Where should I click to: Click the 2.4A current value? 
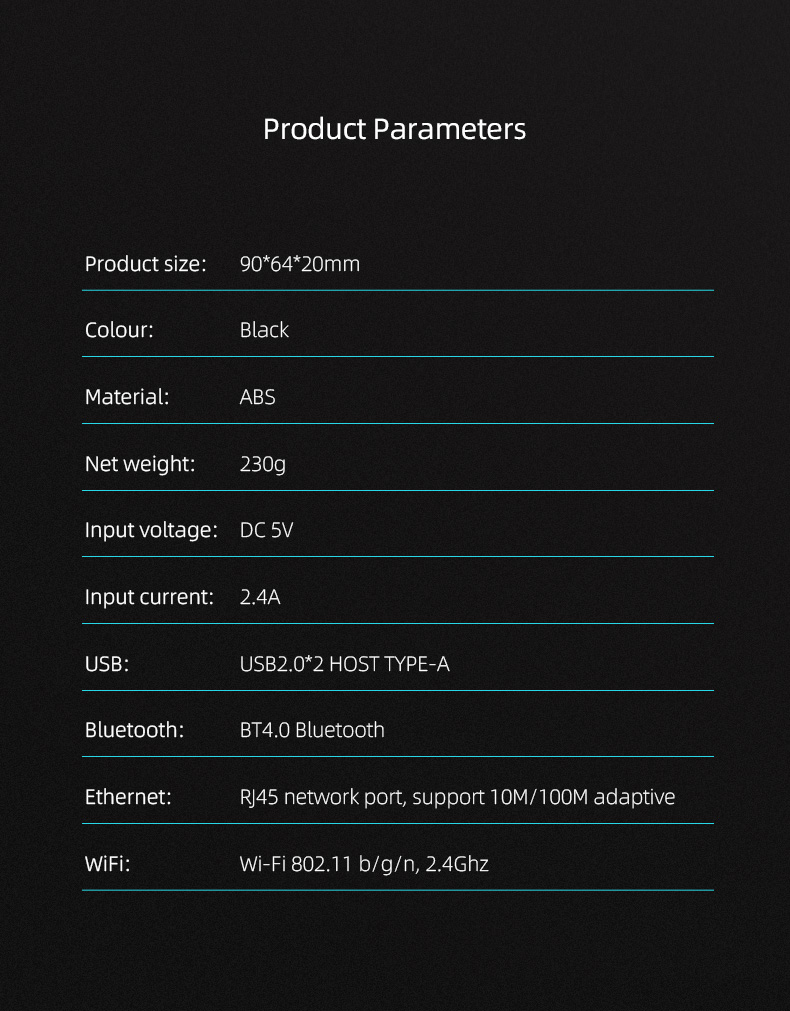(x=260, y=597)
